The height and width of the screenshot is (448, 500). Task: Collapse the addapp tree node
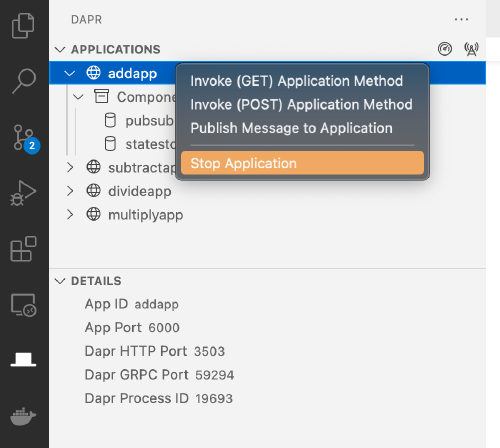69,73
